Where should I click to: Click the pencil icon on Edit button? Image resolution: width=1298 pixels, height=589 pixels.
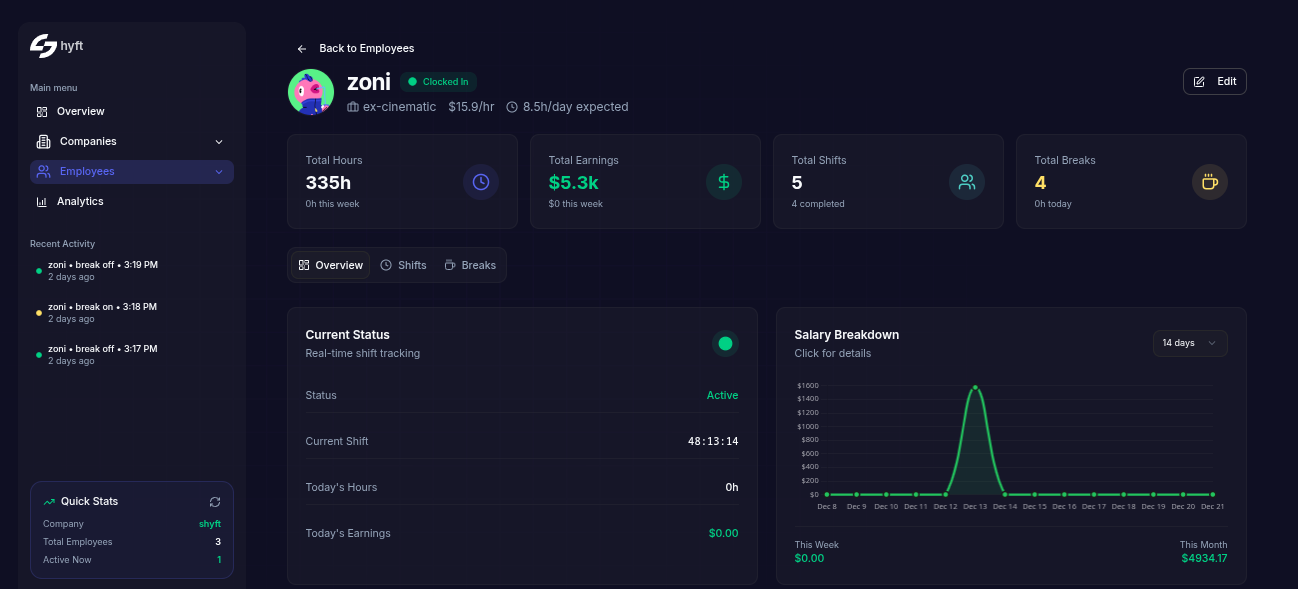click(x=1200, y=82)
